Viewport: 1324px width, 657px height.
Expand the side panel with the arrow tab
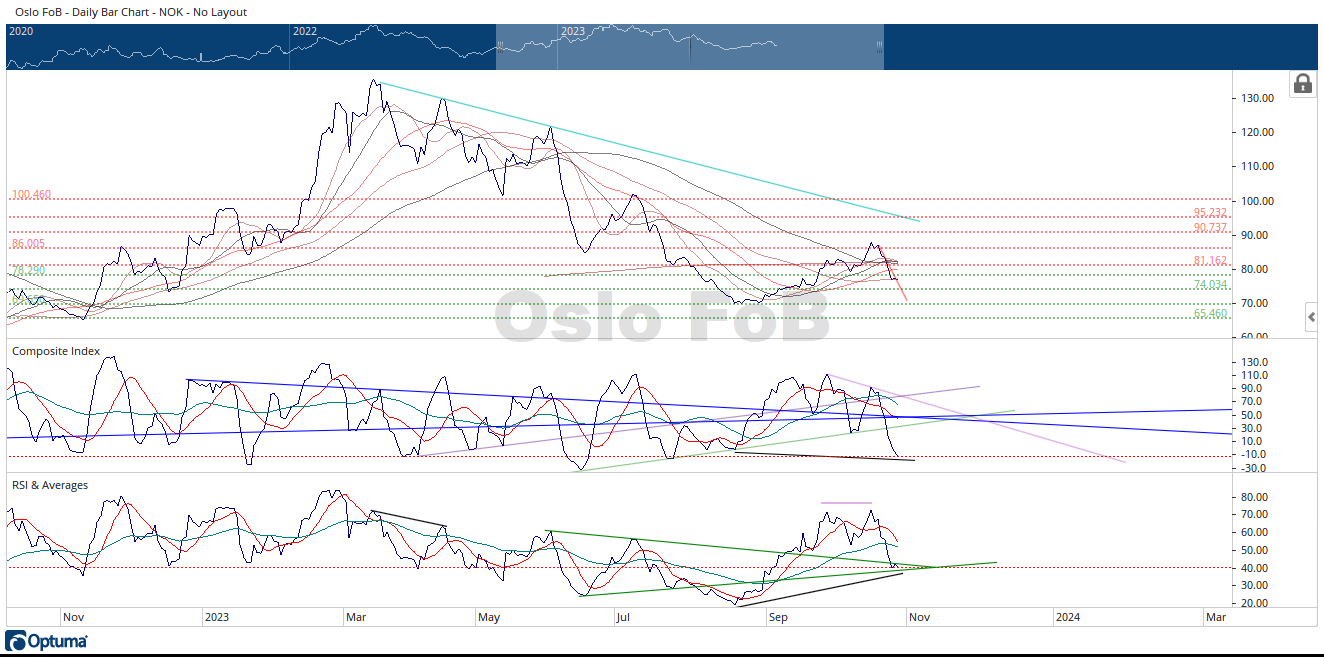(x=1312, y=318)
